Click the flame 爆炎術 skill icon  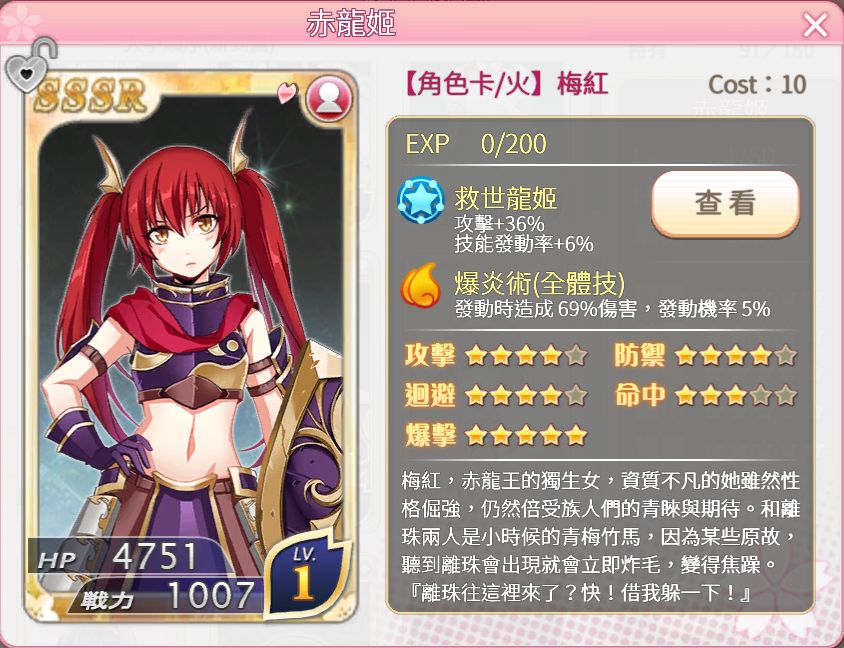point(421,285)
